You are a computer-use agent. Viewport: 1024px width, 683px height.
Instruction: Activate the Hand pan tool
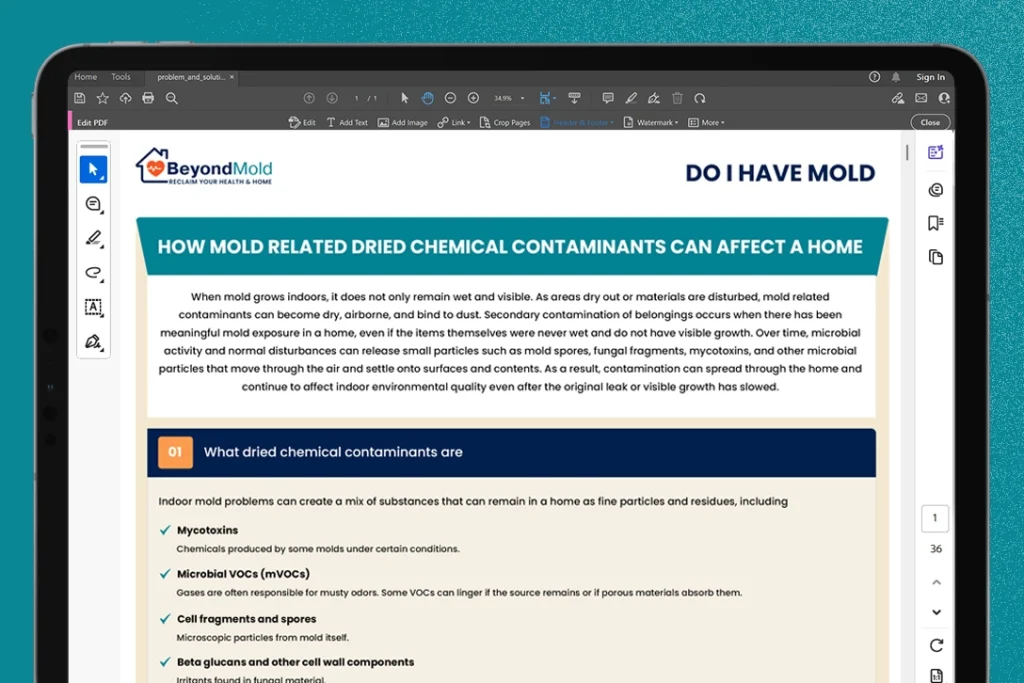(428, 99)
